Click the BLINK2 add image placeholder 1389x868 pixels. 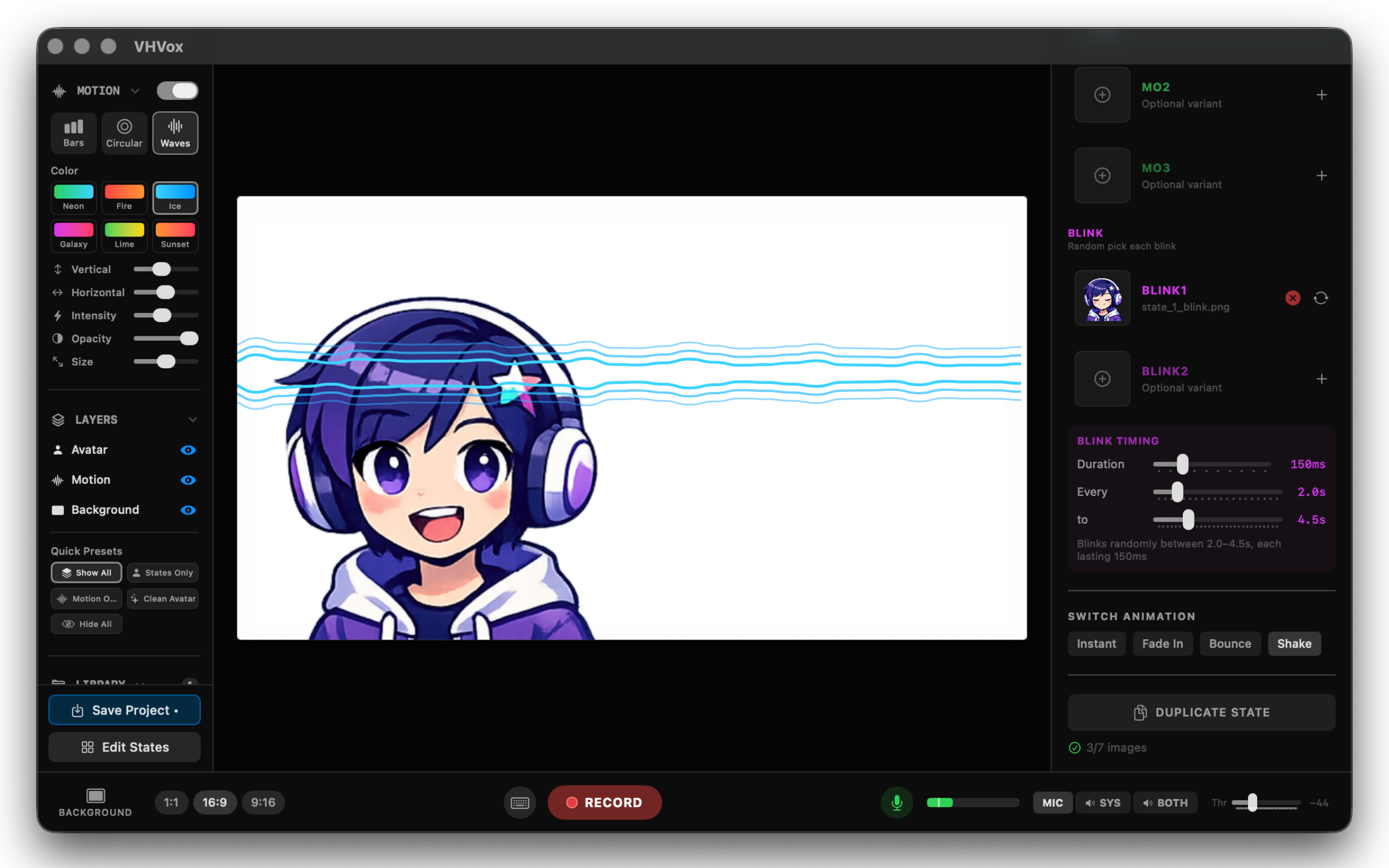pyautogui.click(x=1102, y=379)
